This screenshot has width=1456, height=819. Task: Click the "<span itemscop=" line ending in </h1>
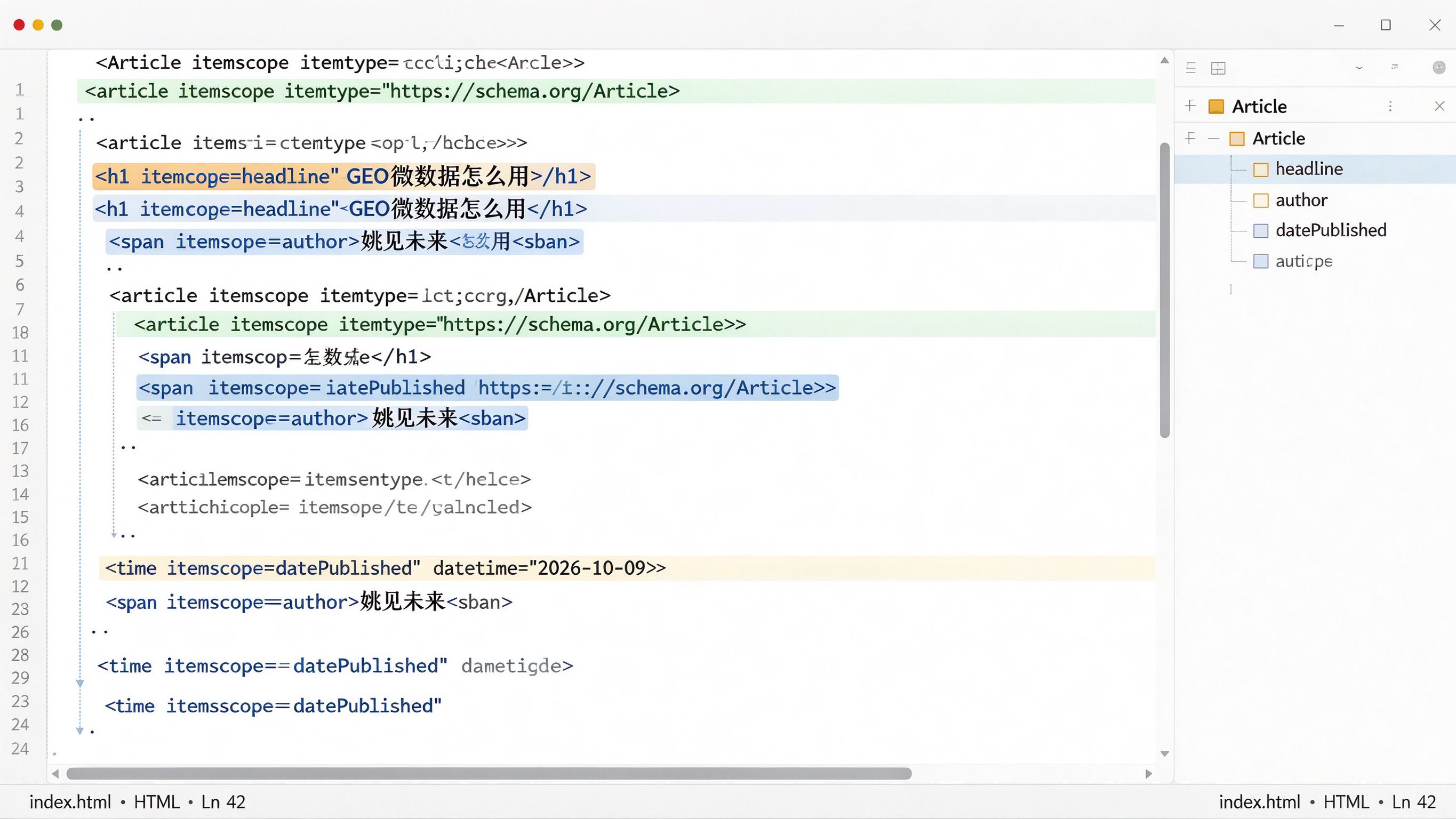285,357
